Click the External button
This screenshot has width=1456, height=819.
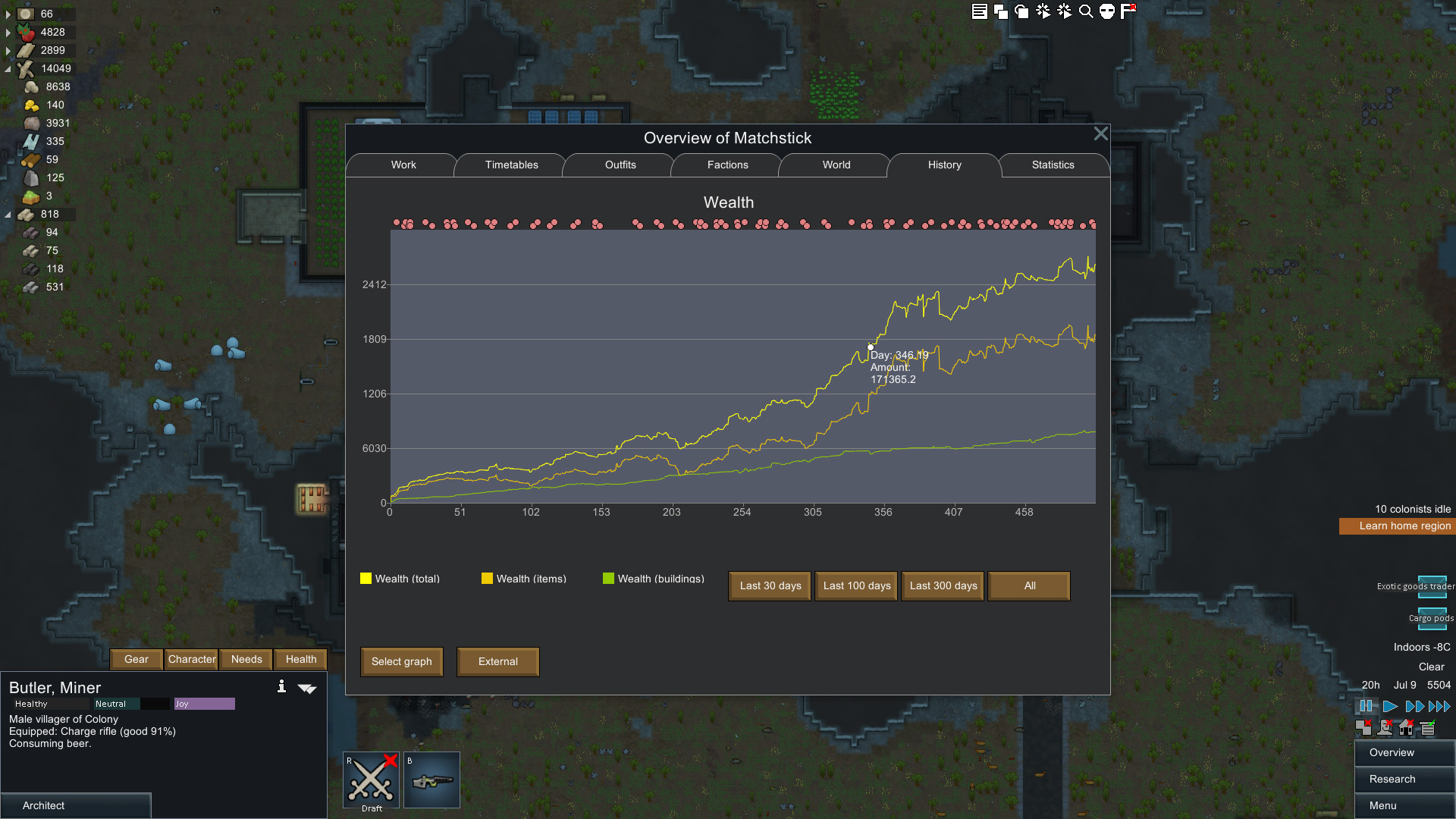[498, 661]
